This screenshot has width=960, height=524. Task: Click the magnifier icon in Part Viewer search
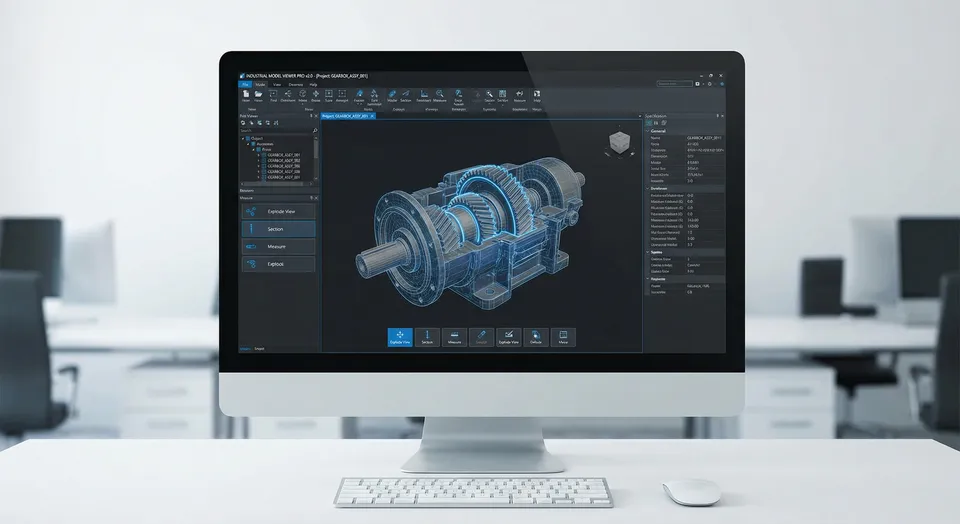click(x=315, y=130)
